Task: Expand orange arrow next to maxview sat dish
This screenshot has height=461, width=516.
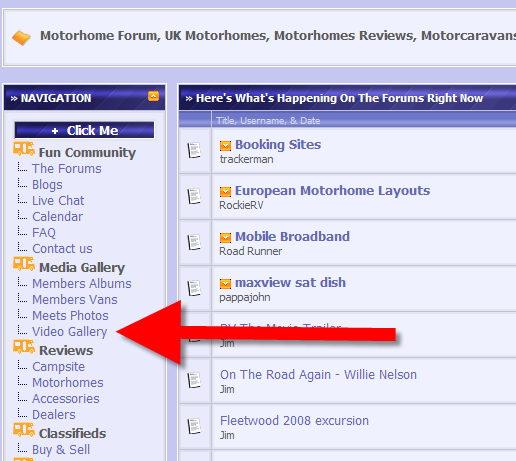Action: tap(225, 284)
